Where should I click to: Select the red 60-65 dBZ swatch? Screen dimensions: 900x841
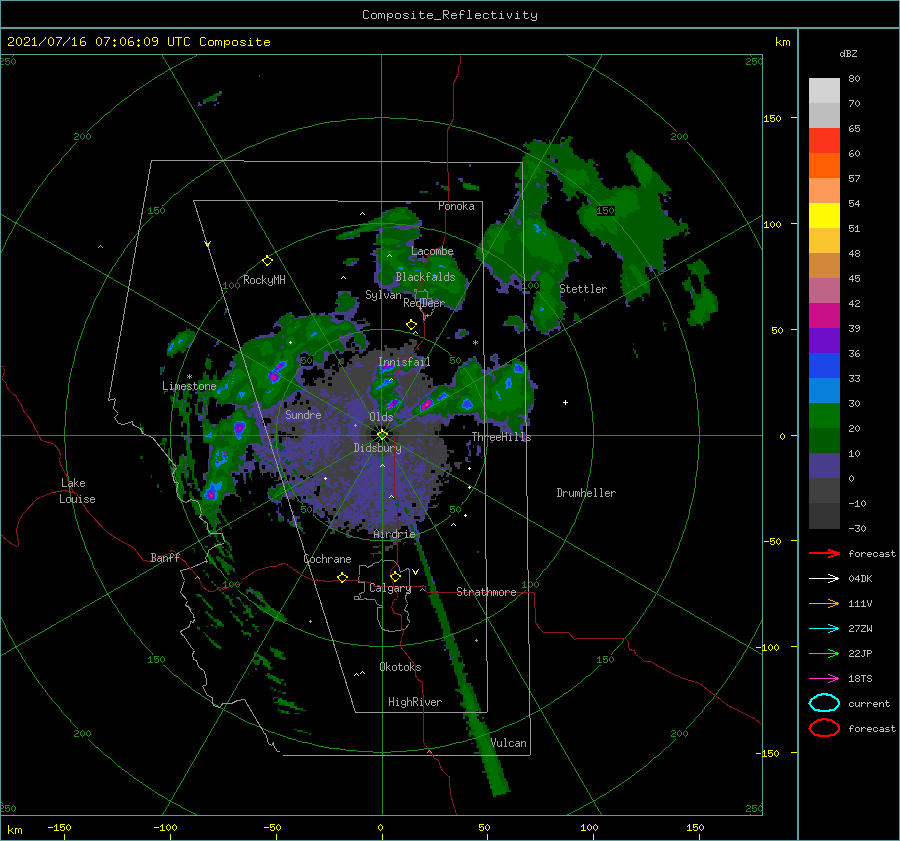click(824, 141)
